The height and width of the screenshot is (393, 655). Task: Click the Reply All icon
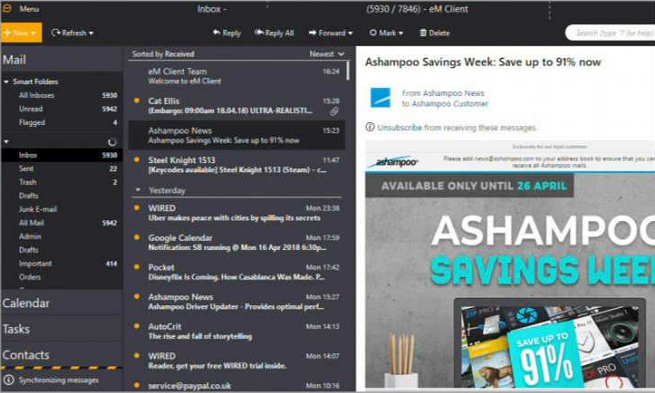point(259,32)
